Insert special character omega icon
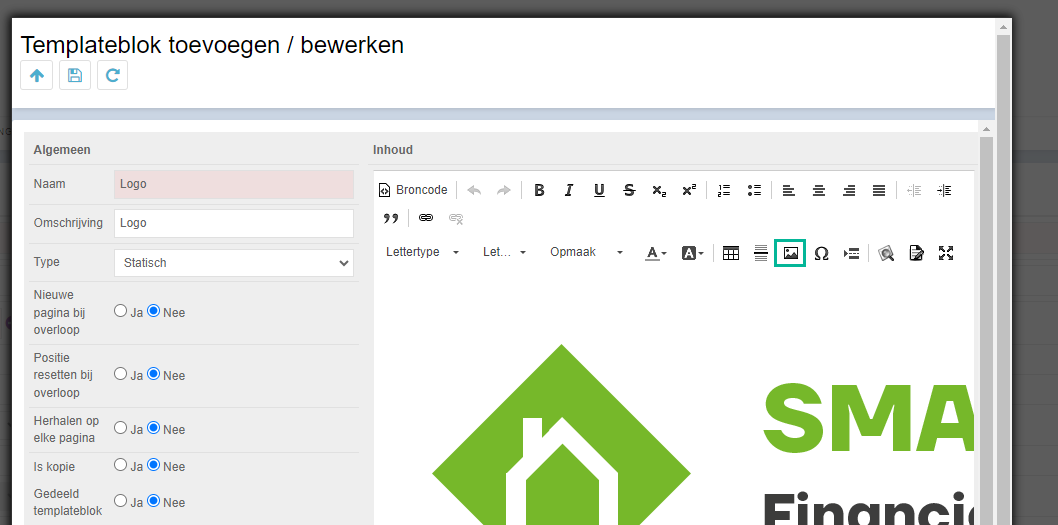Image resolution: width=1058 pixels, height=525 pixels. [x=821, y=253]
